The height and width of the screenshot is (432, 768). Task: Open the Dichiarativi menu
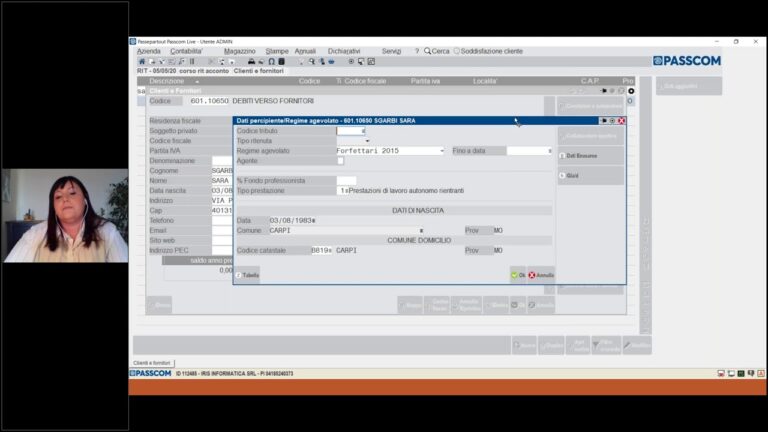[344, 51]
